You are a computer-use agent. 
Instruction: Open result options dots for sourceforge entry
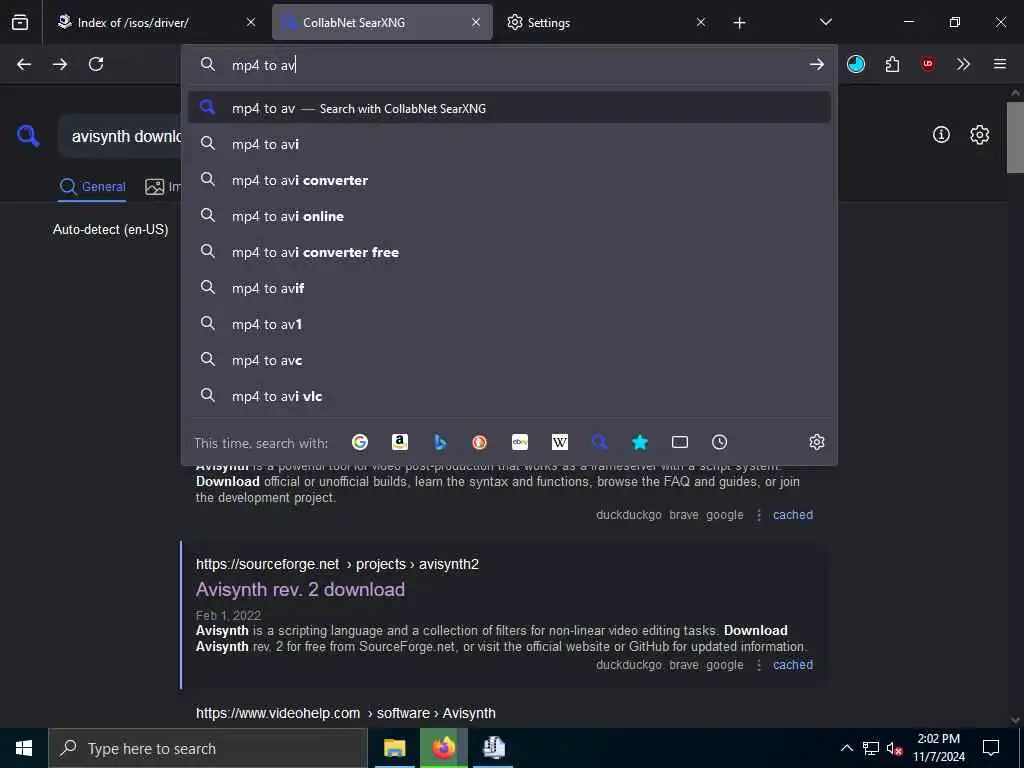[x=759, y=665]
